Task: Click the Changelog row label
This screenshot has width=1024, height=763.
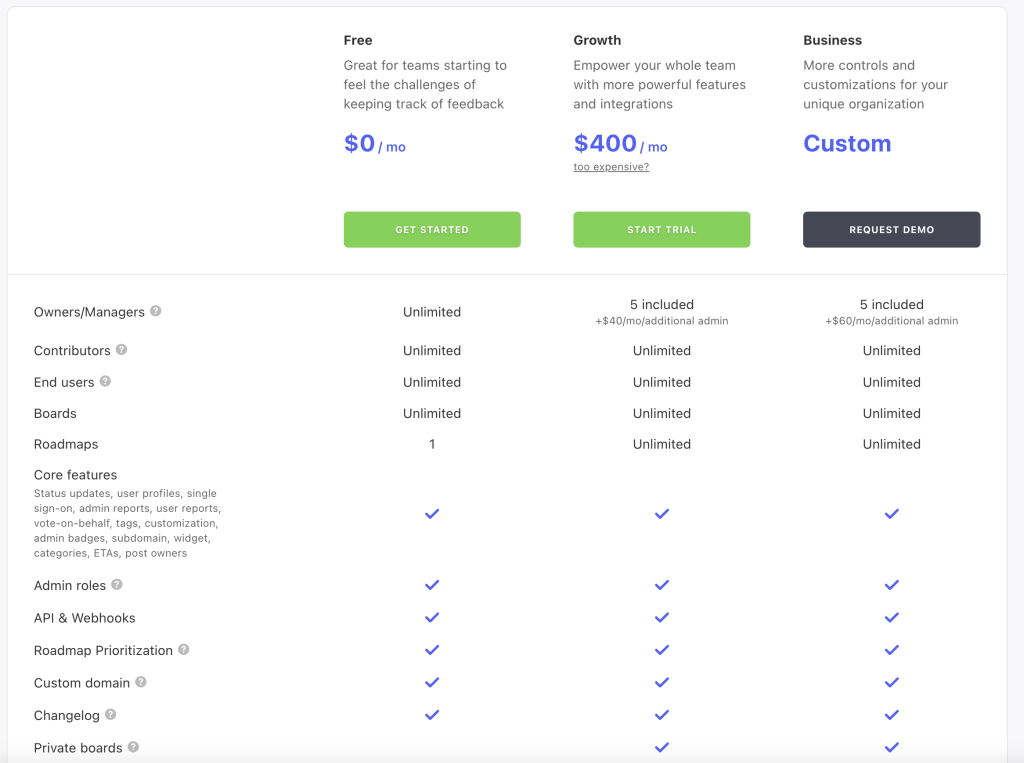Action: coord(67,715)
